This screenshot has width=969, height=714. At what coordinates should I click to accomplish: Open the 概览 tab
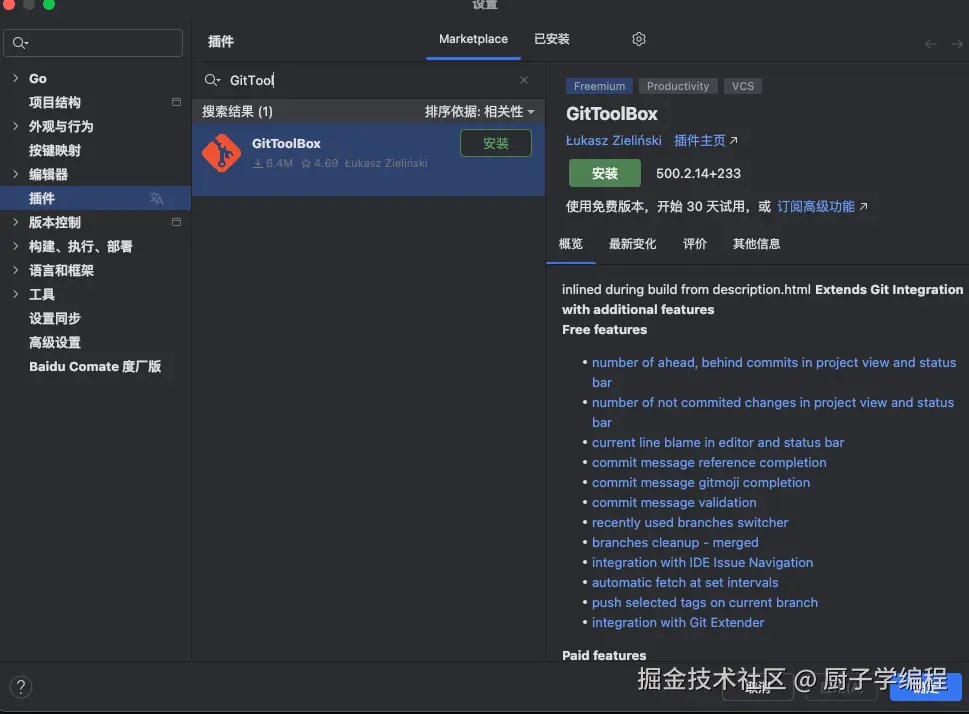[570, 244]
